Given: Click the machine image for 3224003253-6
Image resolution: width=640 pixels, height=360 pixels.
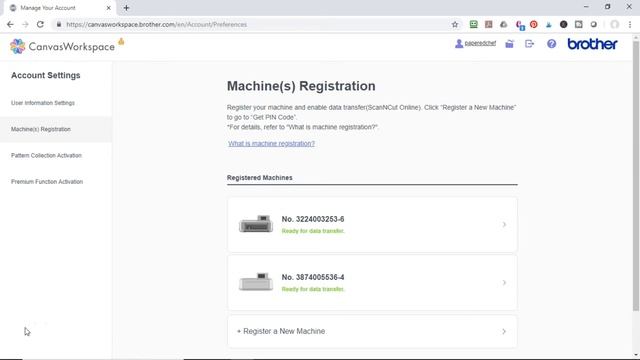Looking at the screenshot, I should pos(256,224).
